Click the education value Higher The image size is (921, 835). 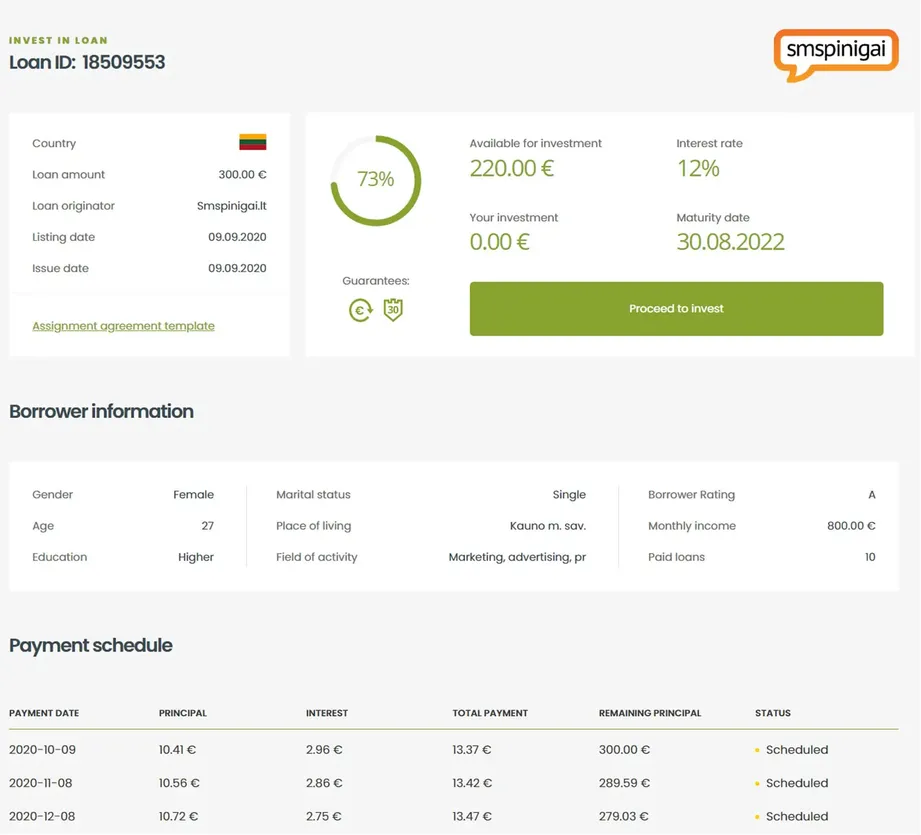tap(196, 557)
